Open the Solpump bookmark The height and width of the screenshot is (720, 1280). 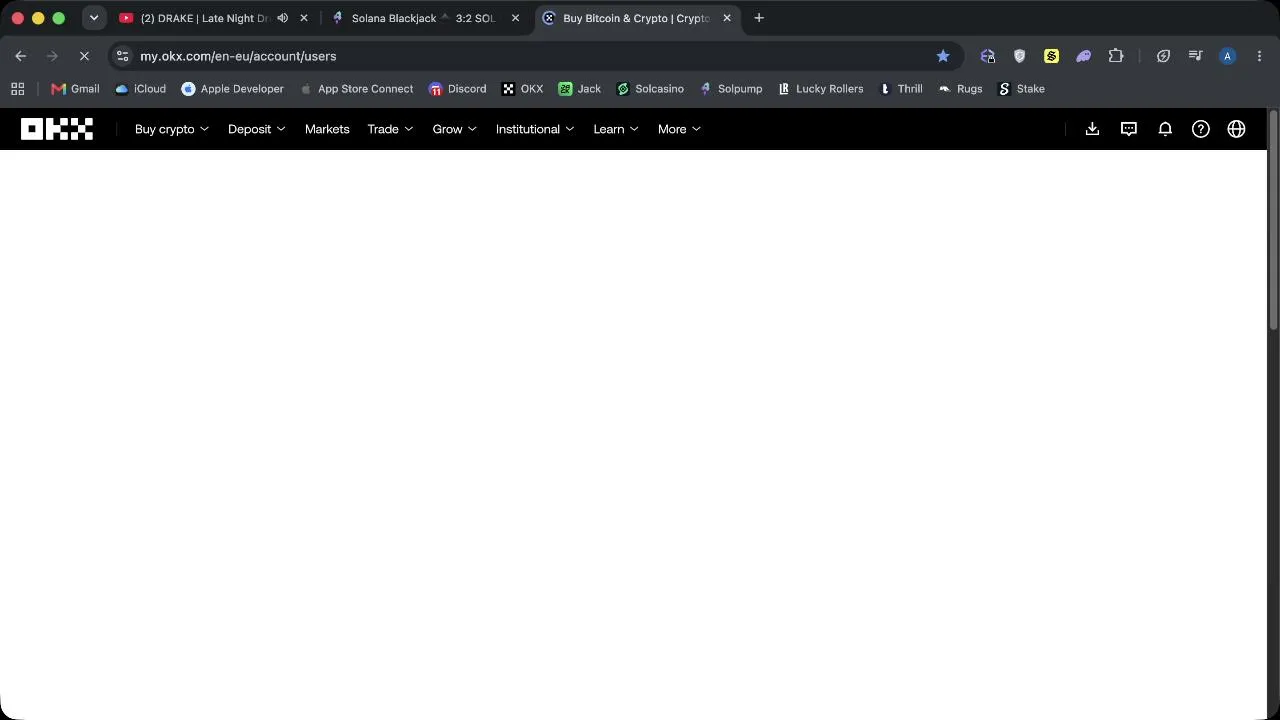click(730, 89)
